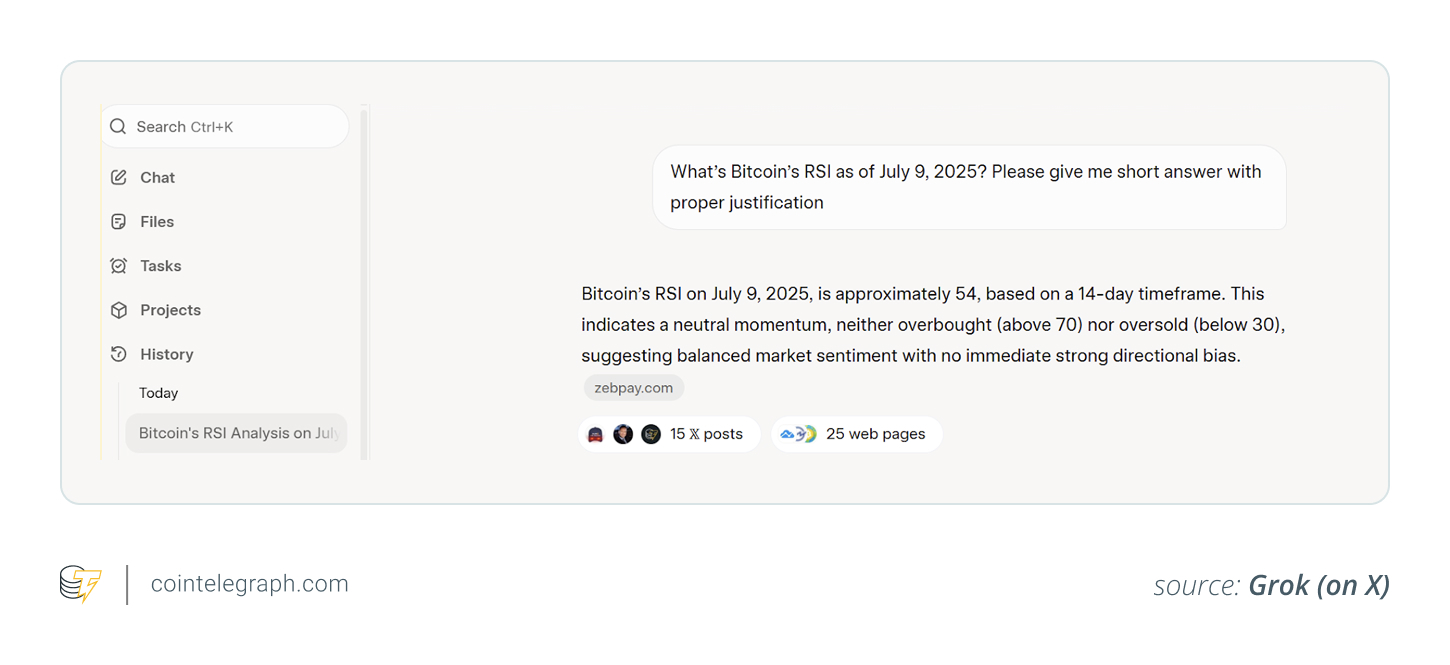Image resolution: width=1450 pixels, height=665 pixels.
Task: Go to the Tasks section
Action: pos(160,266)
